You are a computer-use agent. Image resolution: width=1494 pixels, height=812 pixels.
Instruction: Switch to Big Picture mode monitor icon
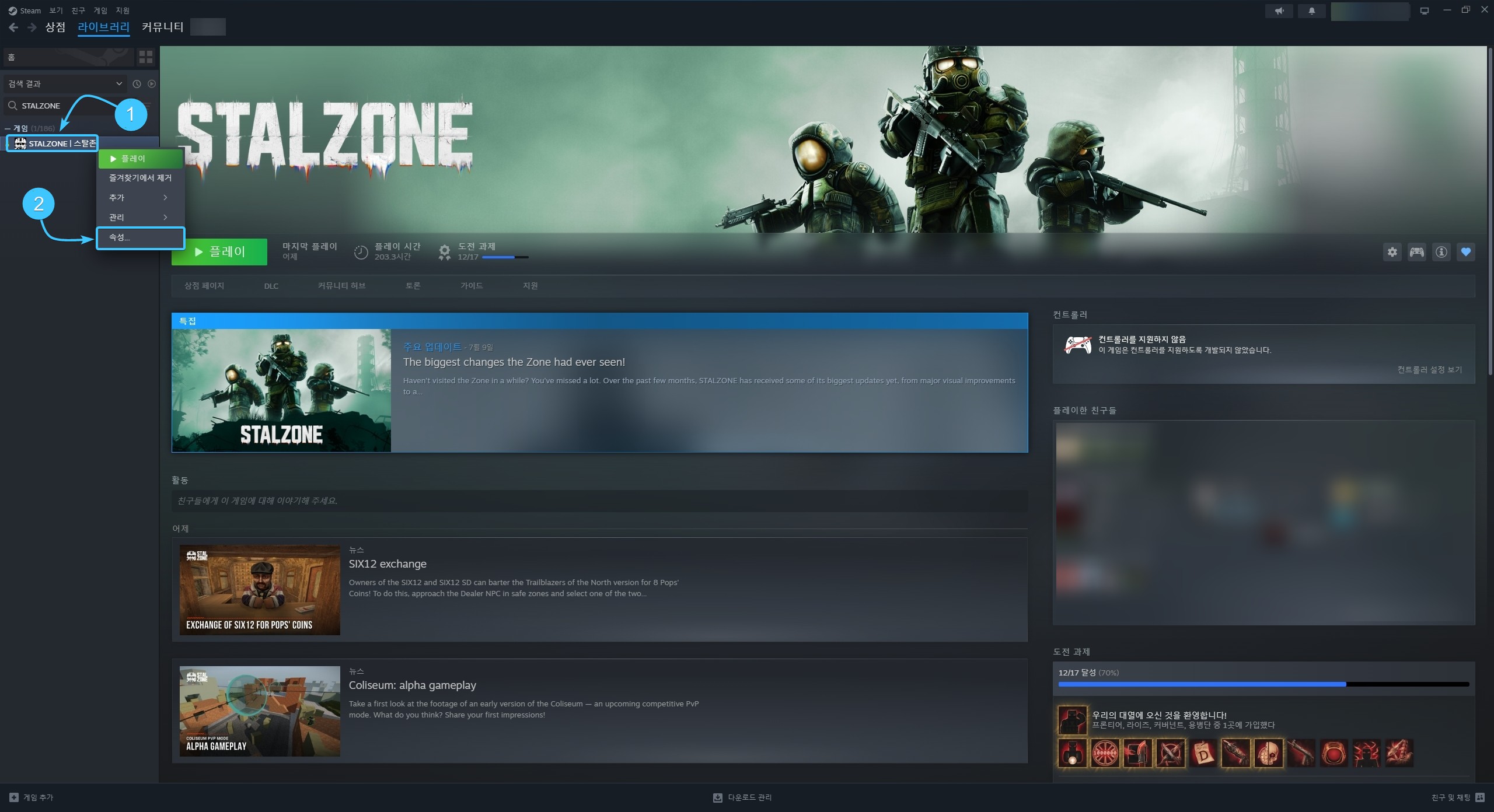(x=1425, y=11)
